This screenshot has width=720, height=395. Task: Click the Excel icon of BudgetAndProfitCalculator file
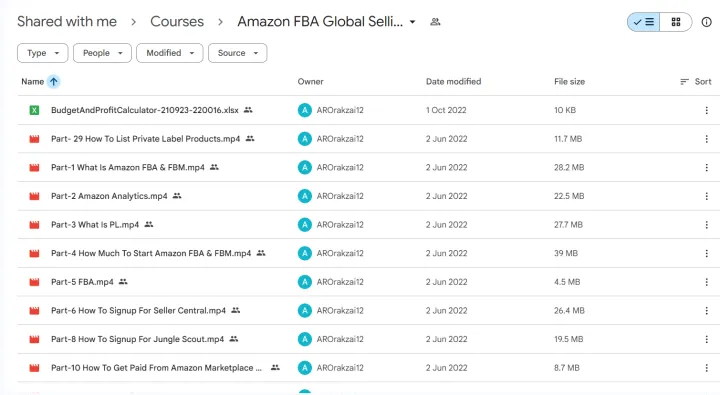coord(34,110)
